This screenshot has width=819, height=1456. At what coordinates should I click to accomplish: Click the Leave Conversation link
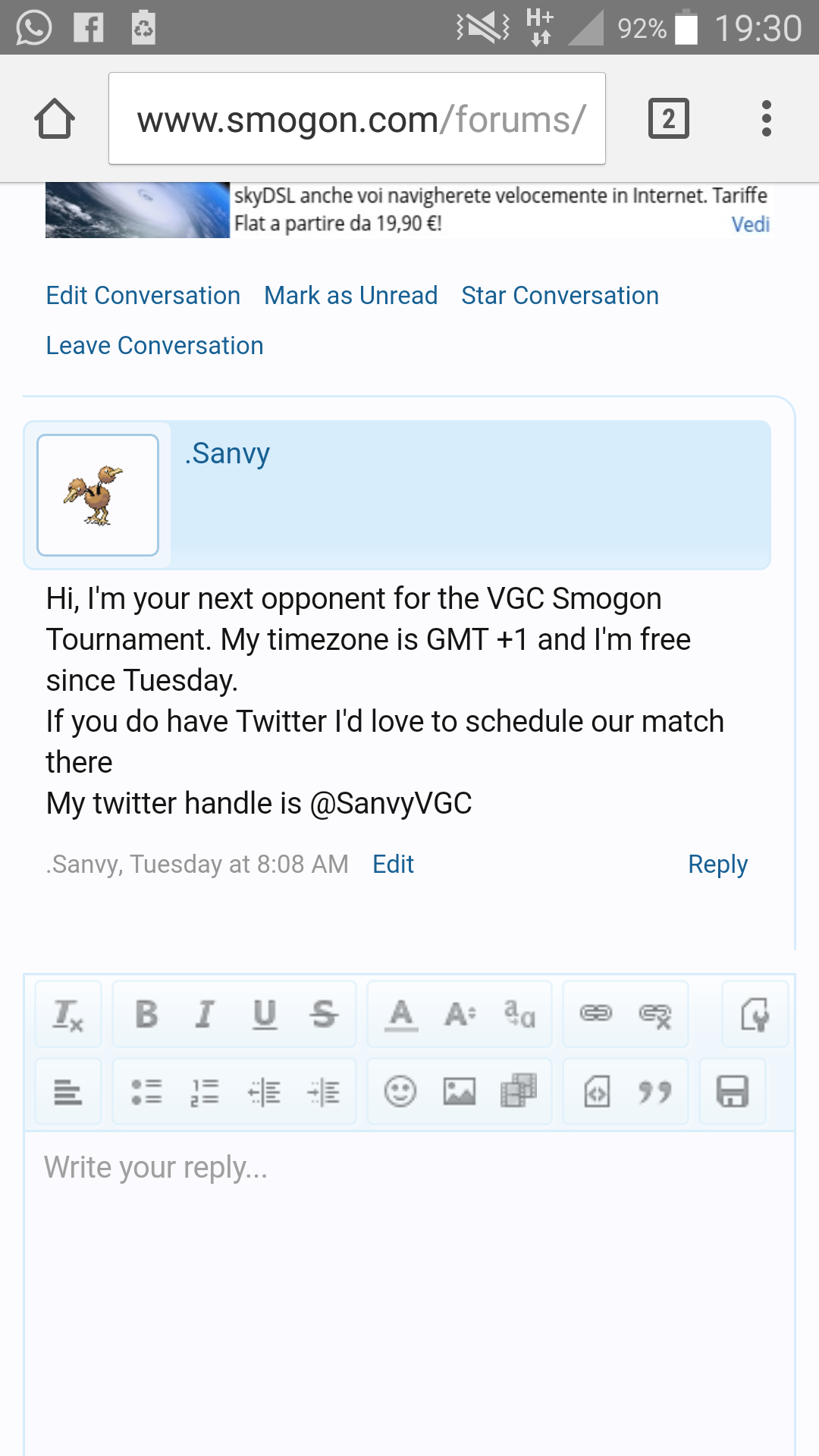(x=155, y=346)
